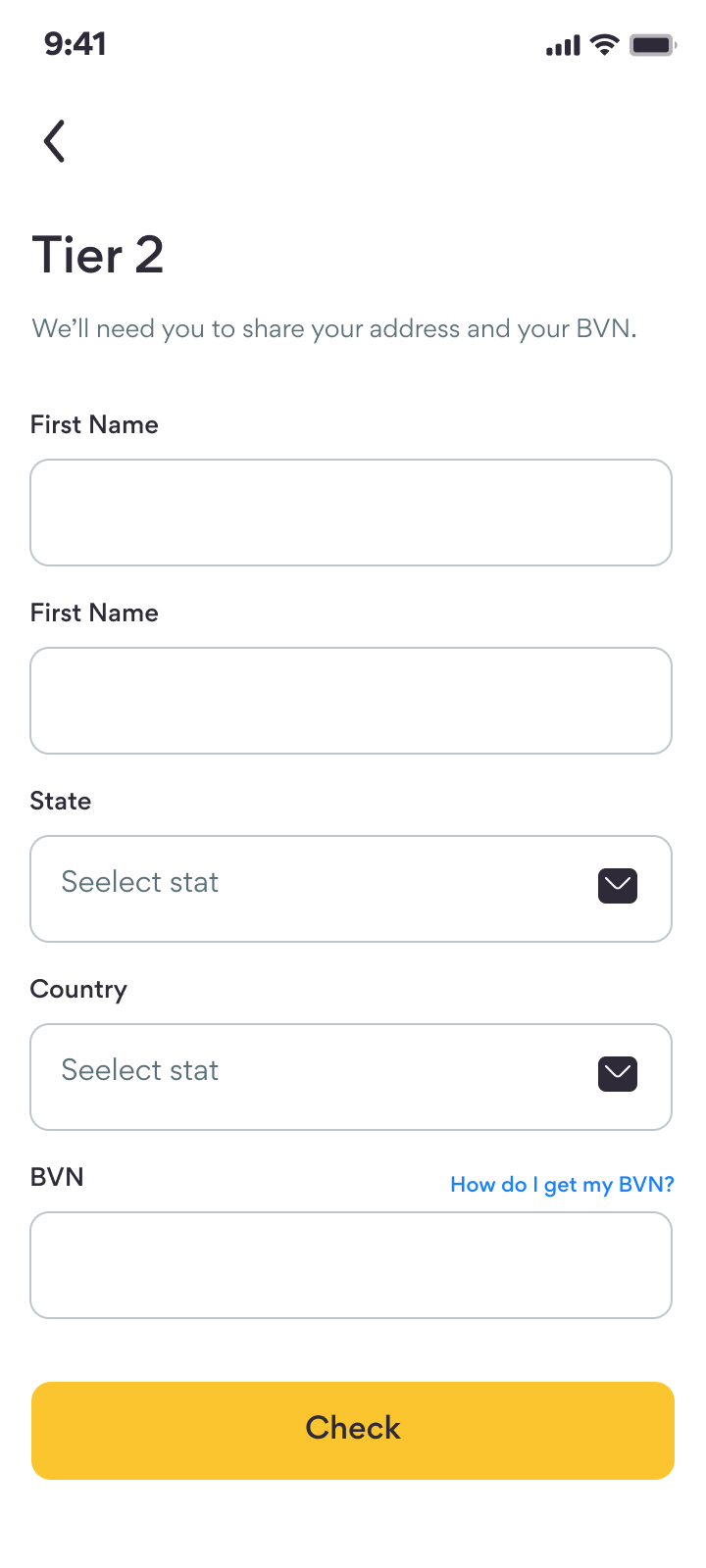Focus the topmost First Name input field
706x1568 pixels.
[351, 513]
